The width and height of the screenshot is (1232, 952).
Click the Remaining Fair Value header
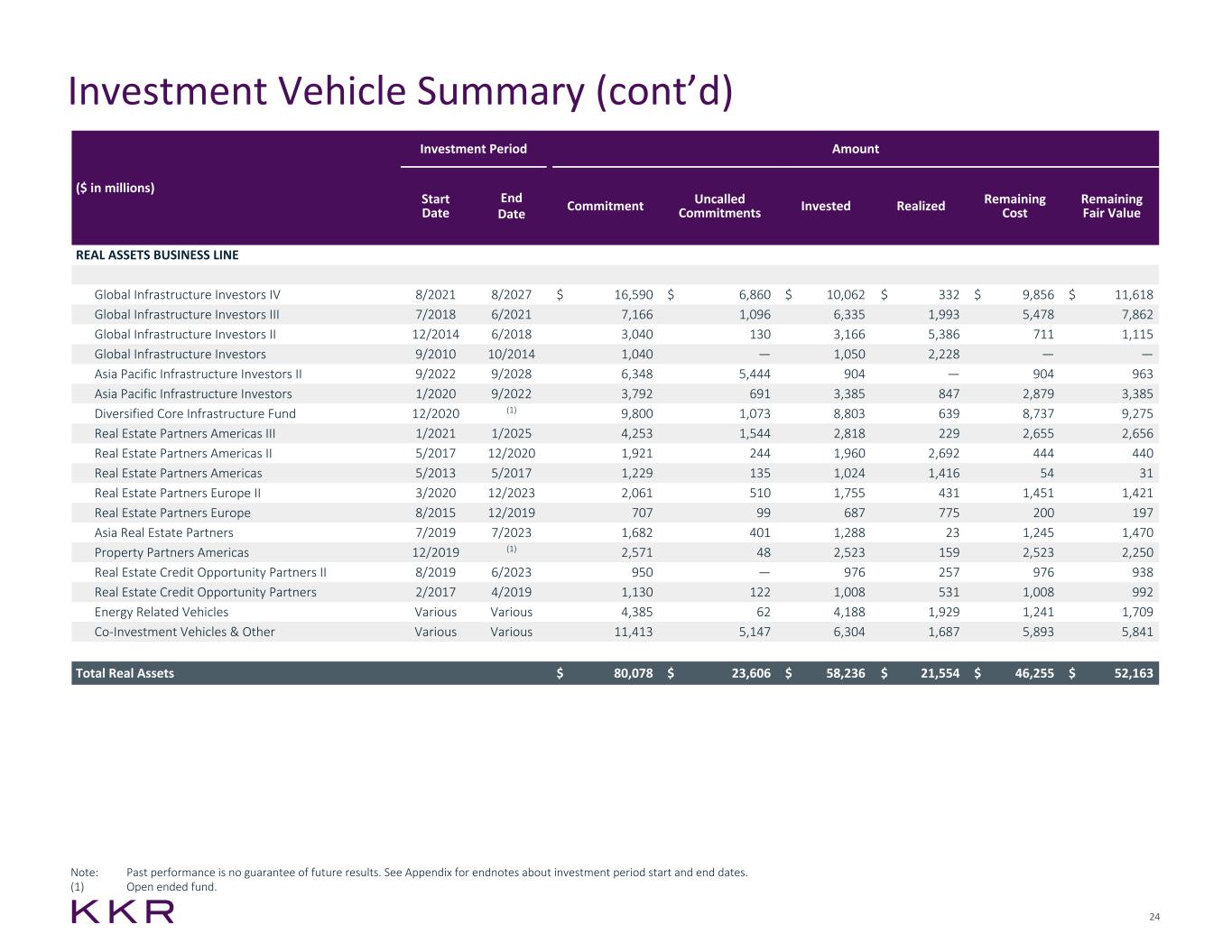(1111, 206)
